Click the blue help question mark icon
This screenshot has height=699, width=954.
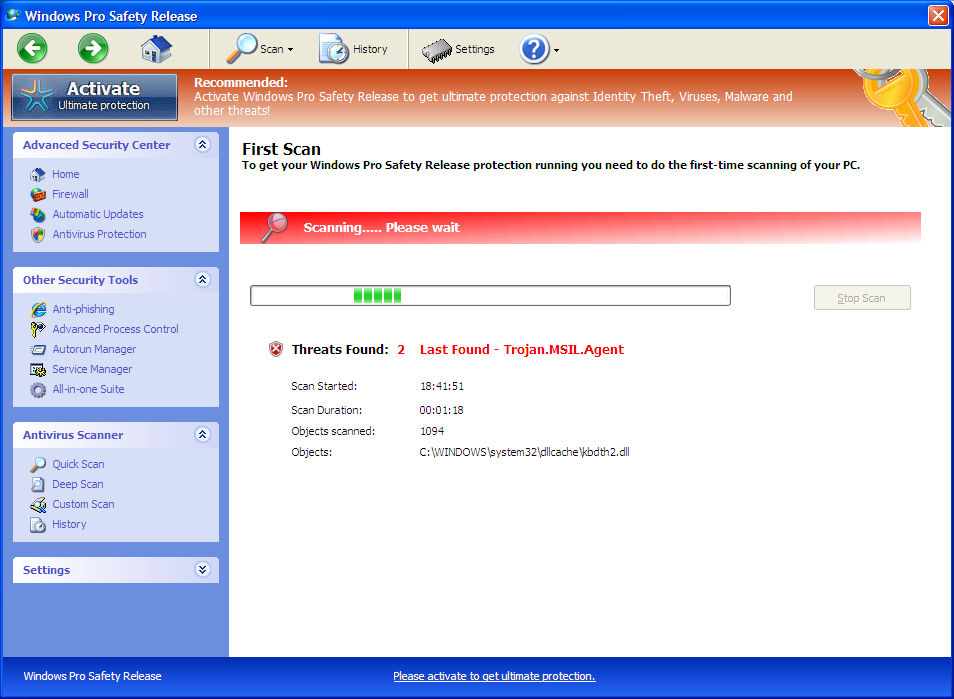534,49
